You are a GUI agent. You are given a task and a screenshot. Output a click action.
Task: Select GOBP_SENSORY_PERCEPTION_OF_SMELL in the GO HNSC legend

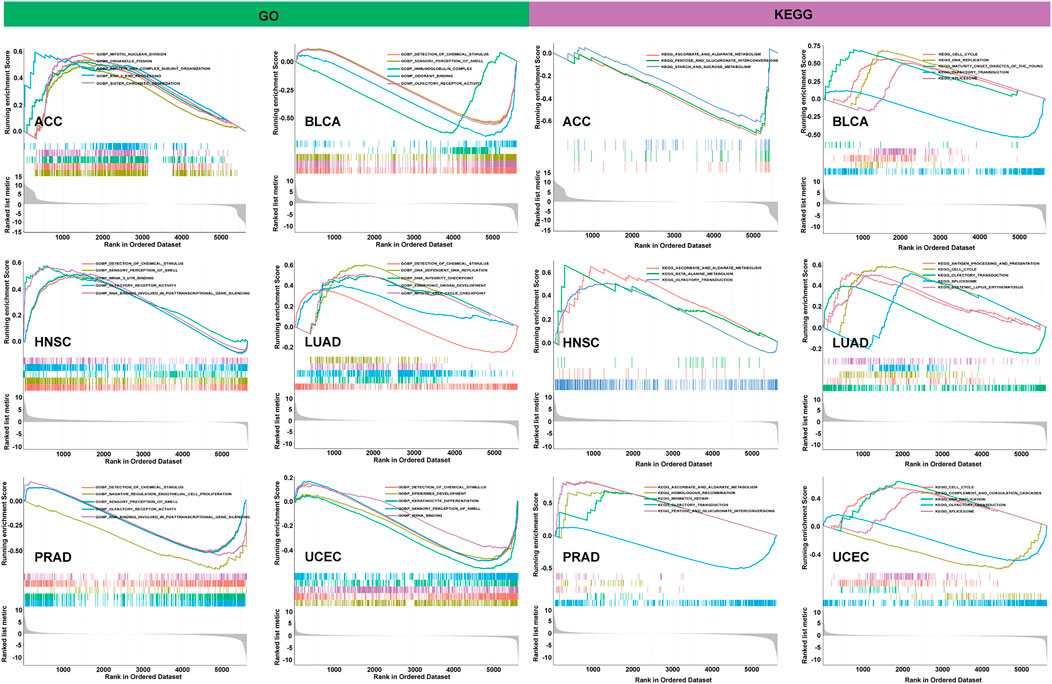pos(136,271)
